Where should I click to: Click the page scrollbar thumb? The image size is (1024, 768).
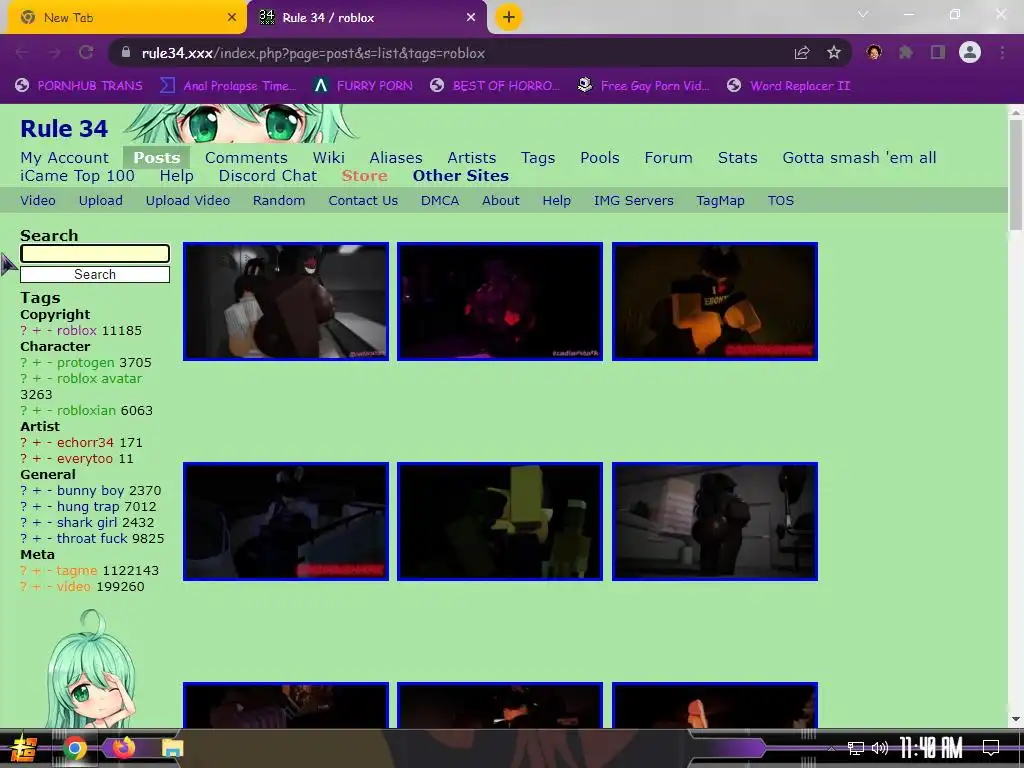coord(1016,174)
